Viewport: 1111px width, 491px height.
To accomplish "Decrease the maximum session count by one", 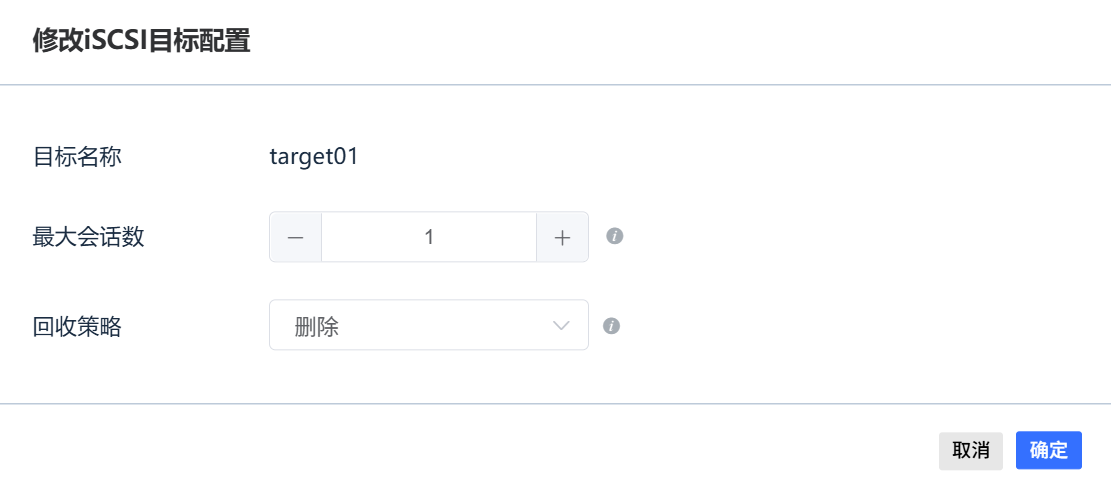I will click(x=295, y=237).
